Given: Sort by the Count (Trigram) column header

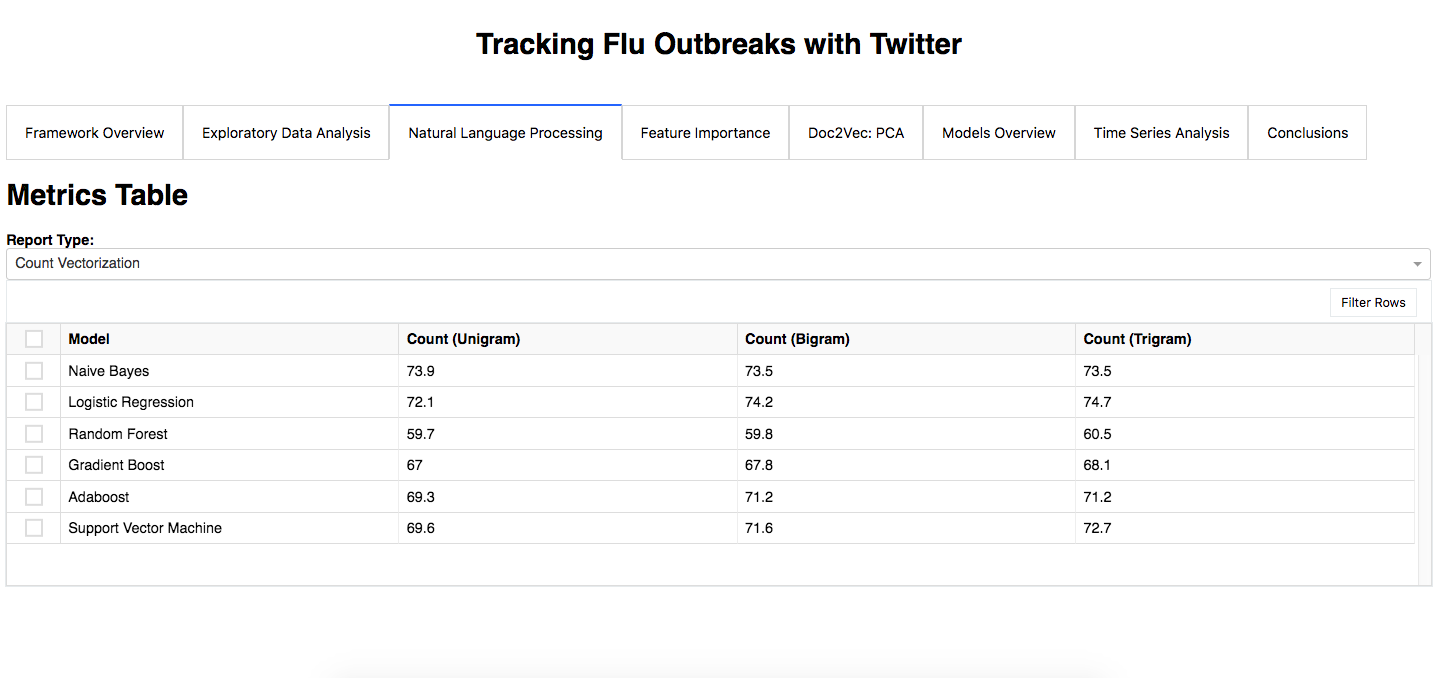Looking at the screenshot, I should point(1245,339).
